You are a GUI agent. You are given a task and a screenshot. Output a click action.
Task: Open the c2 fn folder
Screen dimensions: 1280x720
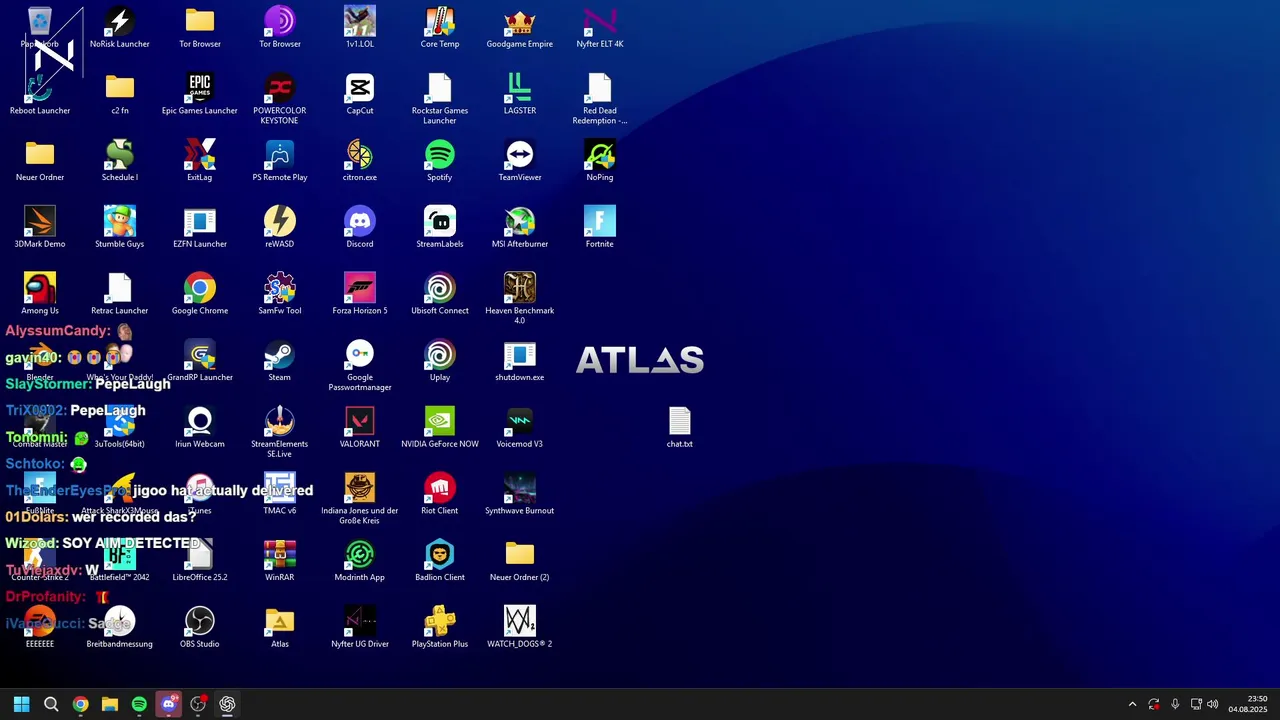coord(120,94)
